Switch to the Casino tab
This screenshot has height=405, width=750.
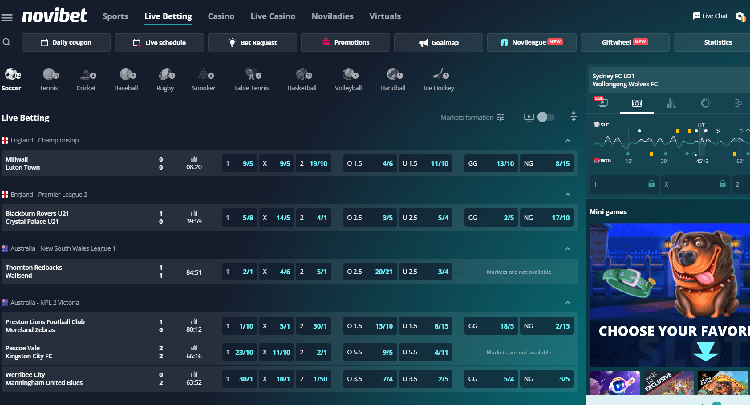(x=221, y=16)
